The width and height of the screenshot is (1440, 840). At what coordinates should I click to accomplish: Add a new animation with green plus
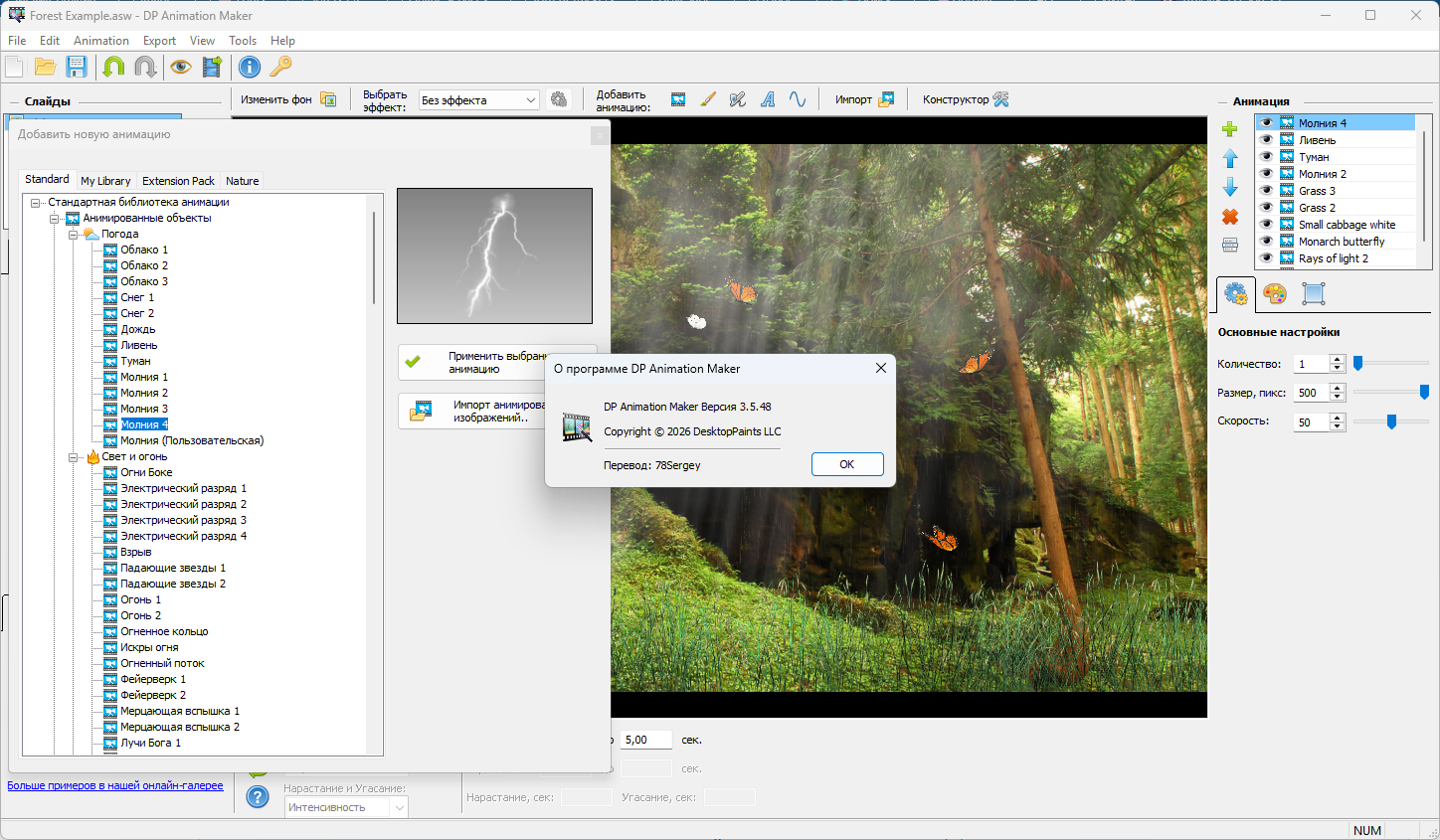[1230, 129]
